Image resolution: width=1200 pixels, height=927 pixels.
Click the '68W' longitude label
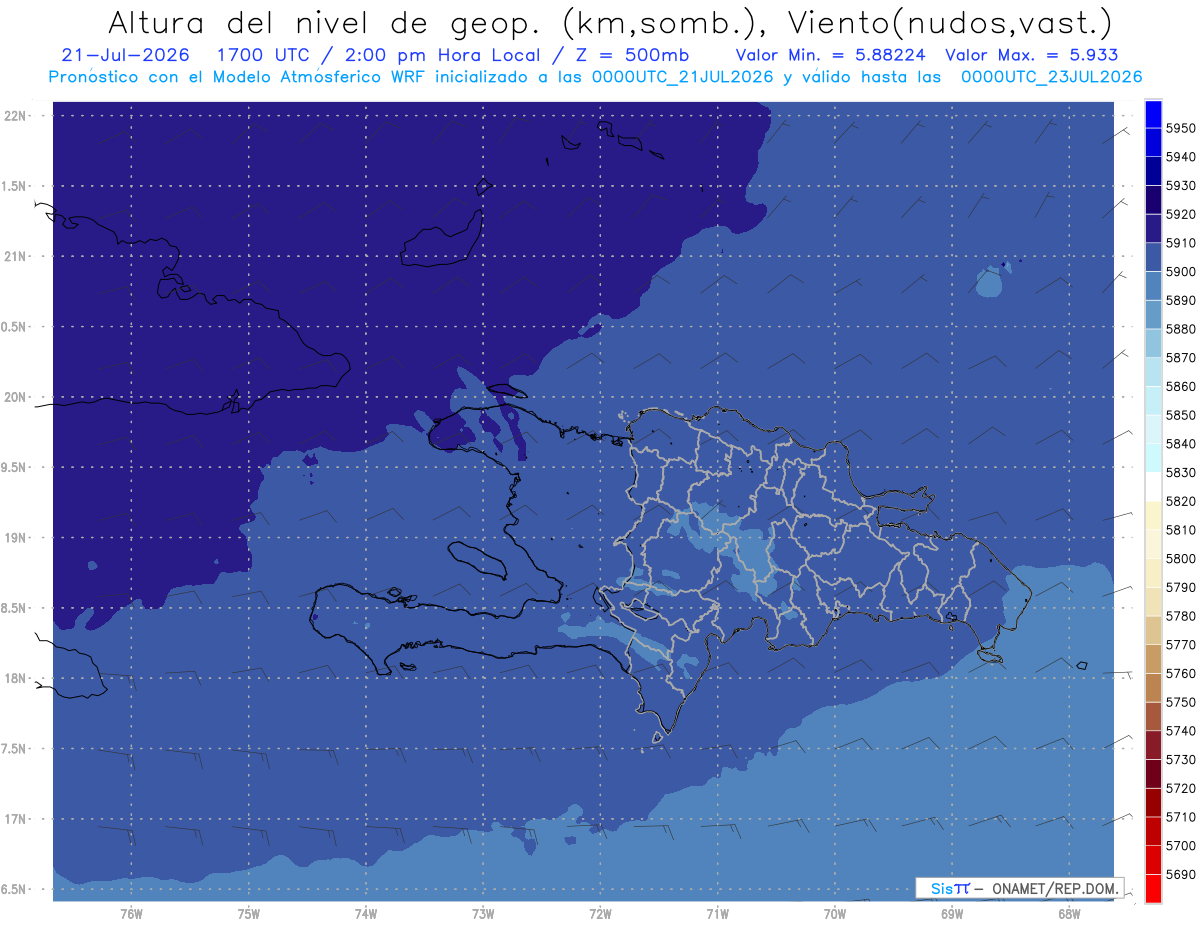pos(1069,913)
